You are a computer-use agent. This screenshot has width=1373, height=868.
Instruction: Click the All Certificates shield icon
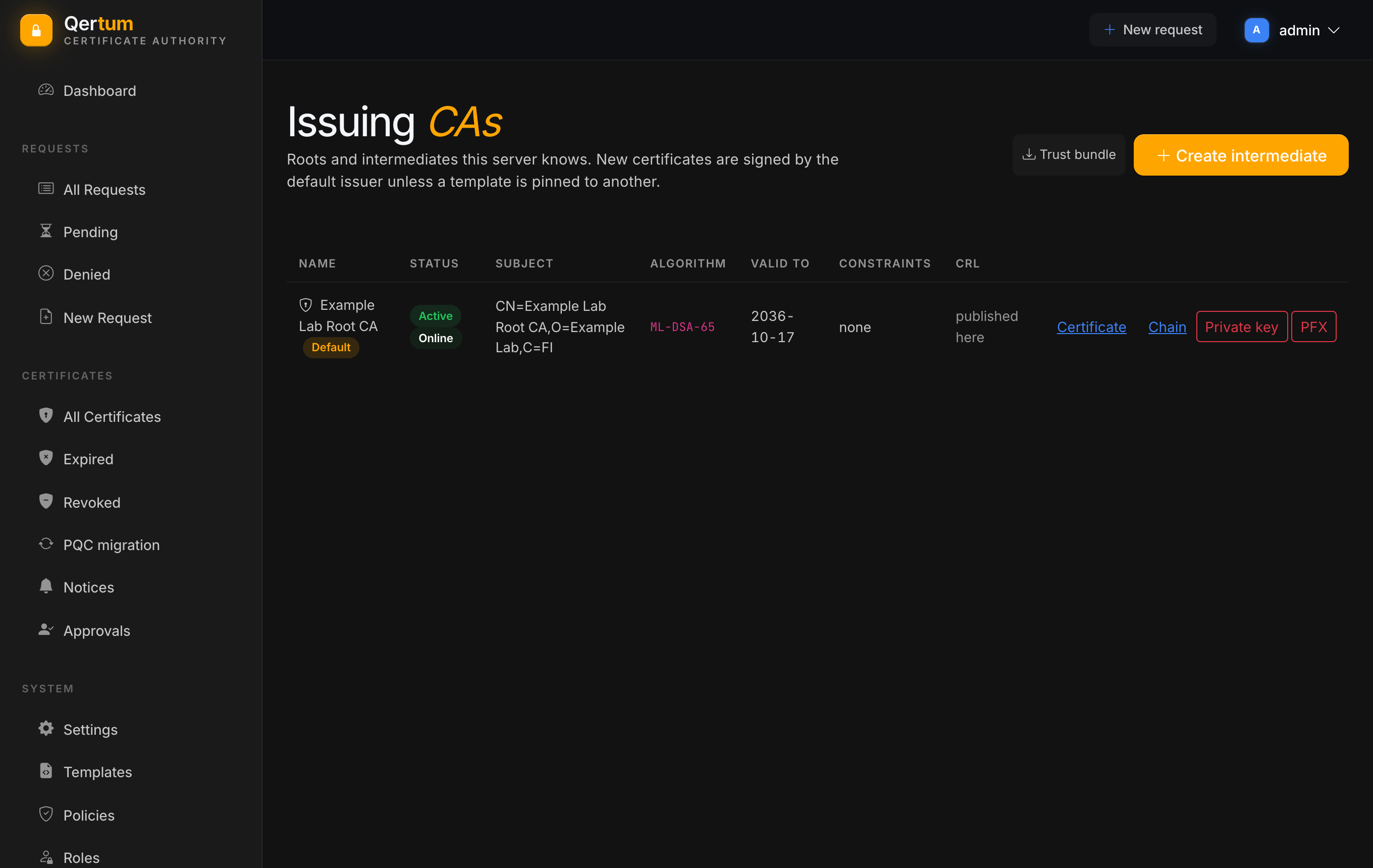click(45, 415)
